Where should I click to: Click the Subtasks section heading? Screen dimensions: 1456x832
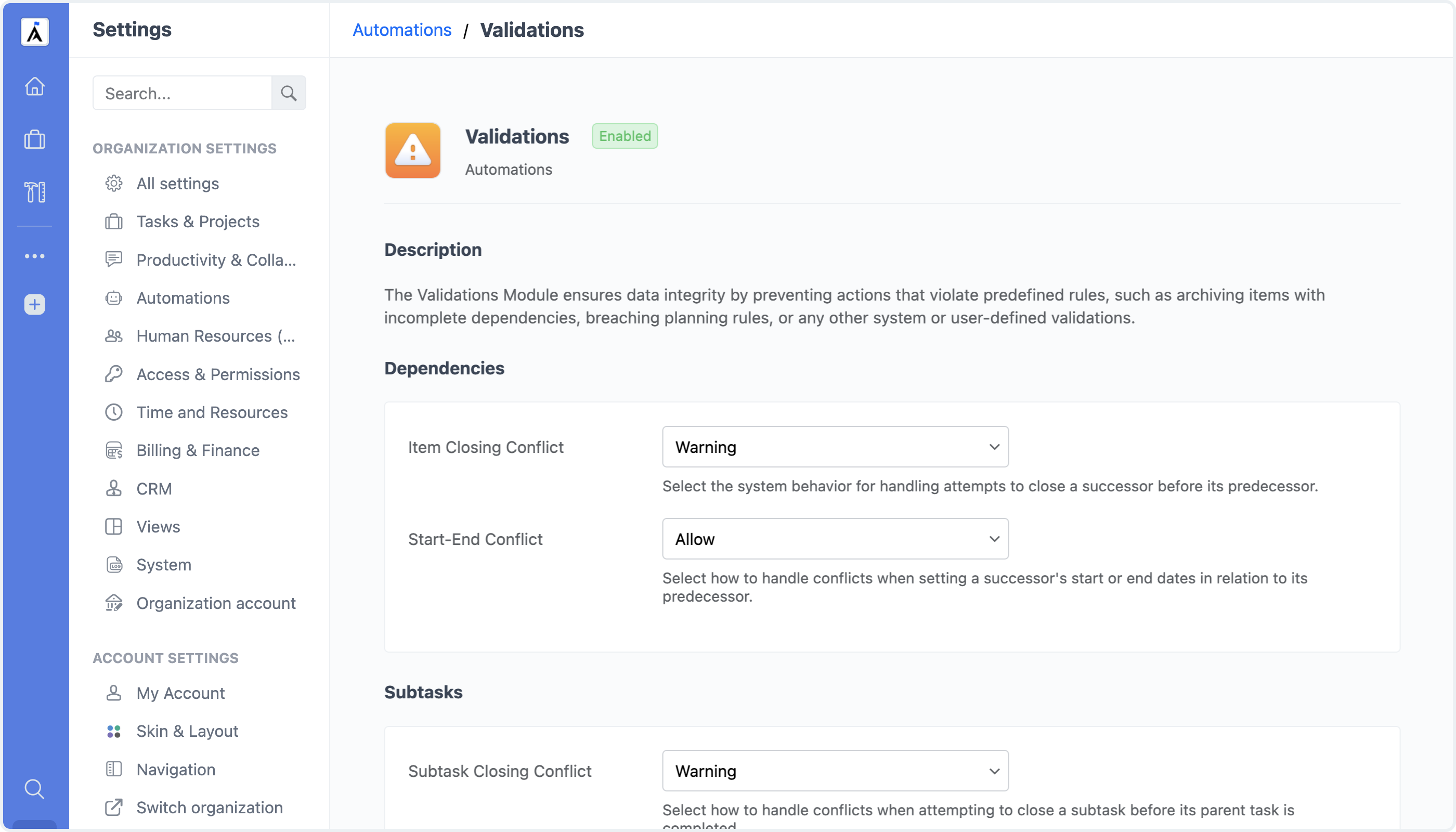click(423, 692)
